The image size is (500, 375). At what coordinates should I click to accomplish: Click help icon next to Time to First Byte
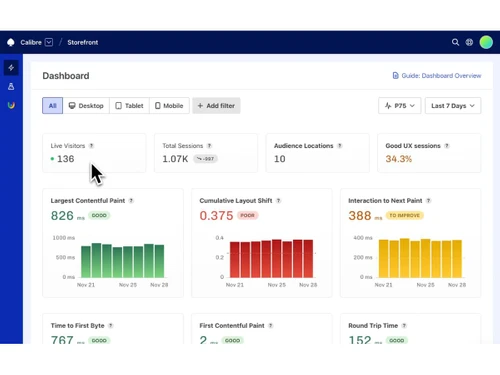(x=111, y=326)
